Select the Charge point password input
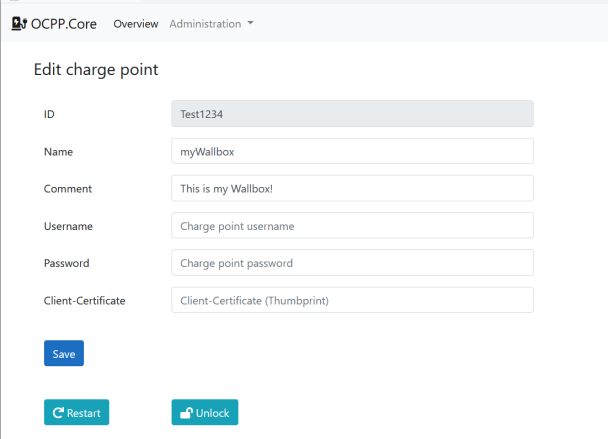Screen dimensions: 608x439 pyautogui.click(x=352, y=263)
